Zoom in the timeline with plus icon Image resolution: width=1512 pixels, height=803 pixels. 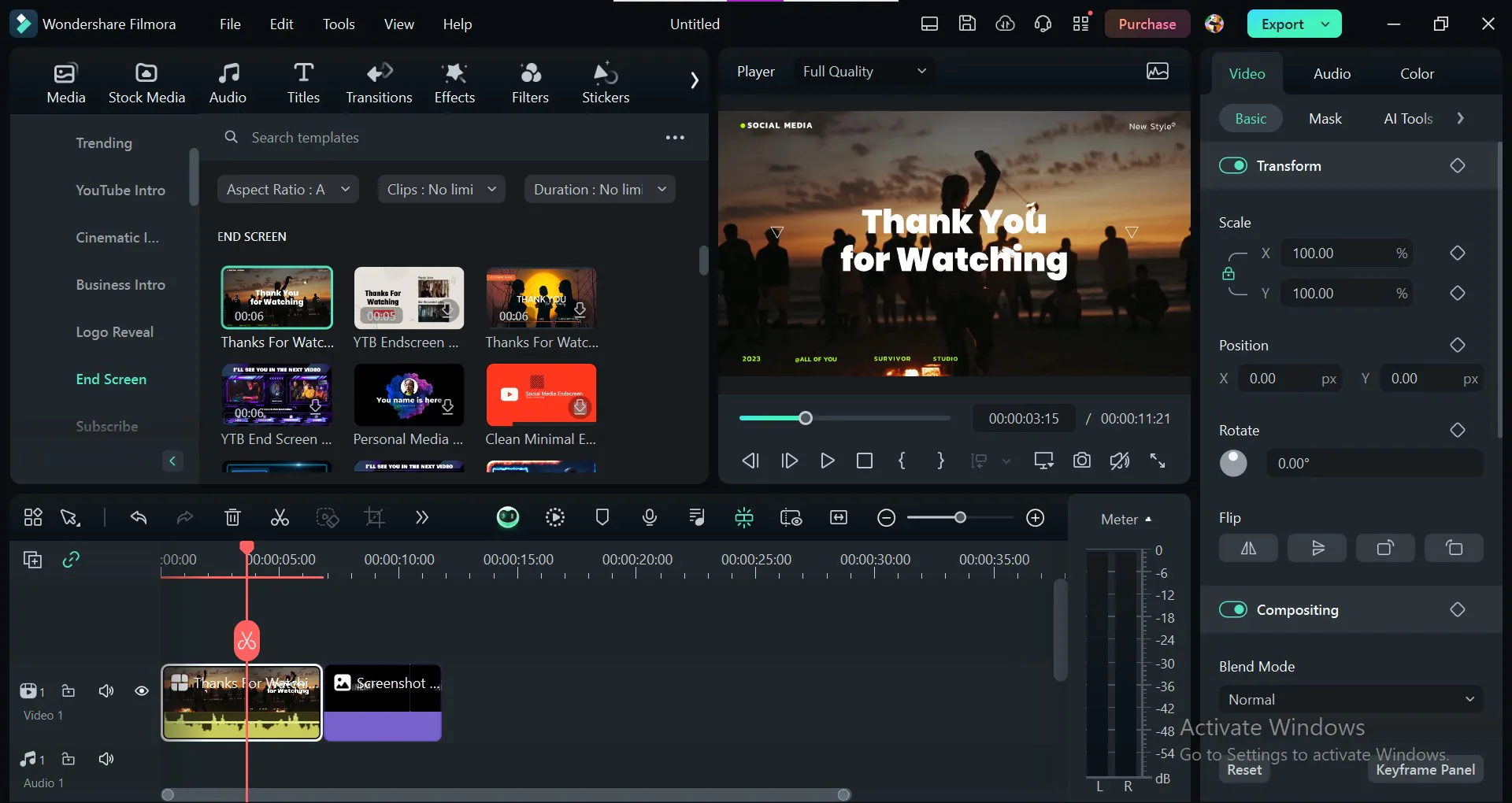point(1036,517)
